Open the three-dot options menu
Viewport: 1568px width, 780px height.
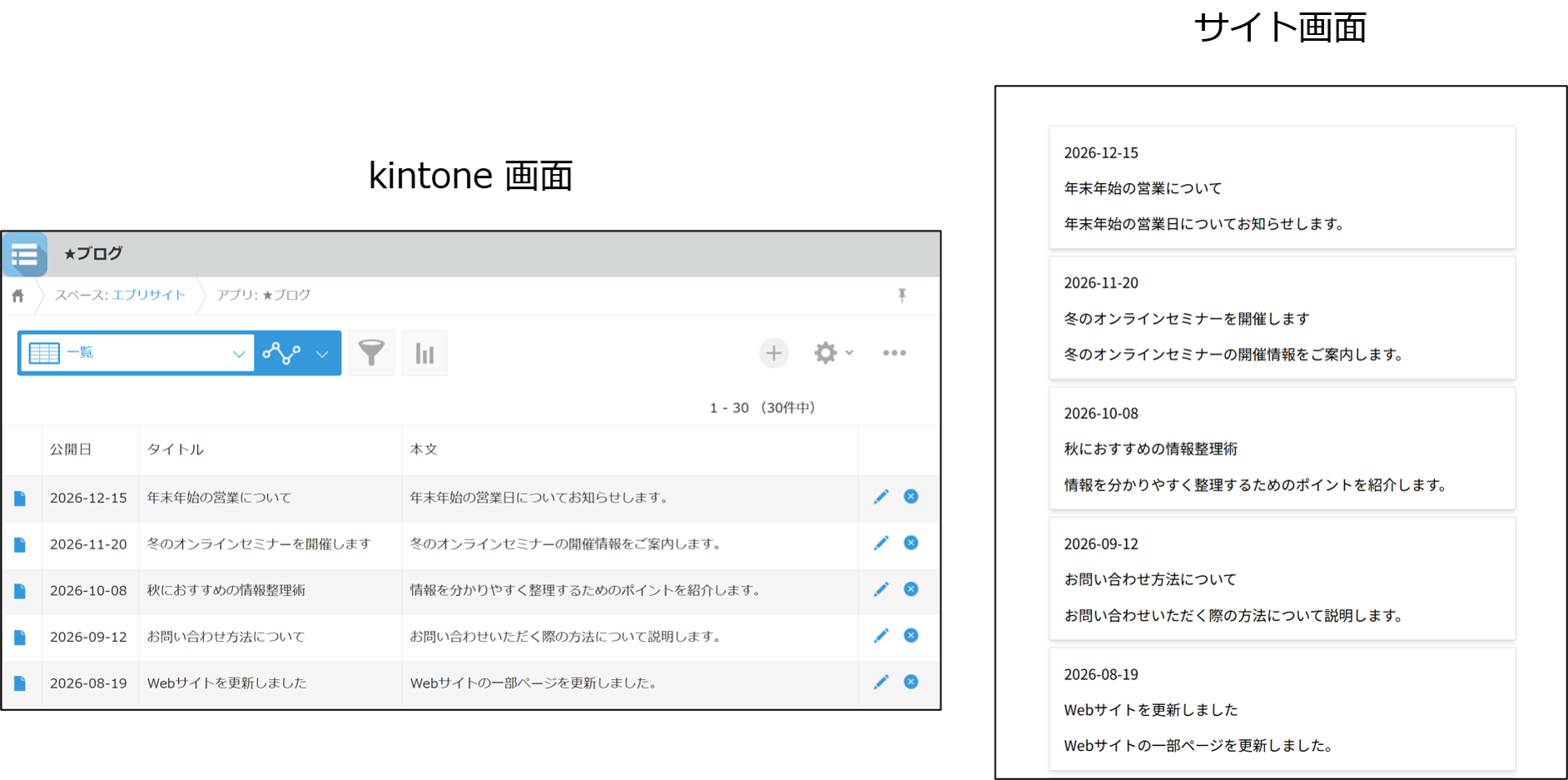pos(895,353)
